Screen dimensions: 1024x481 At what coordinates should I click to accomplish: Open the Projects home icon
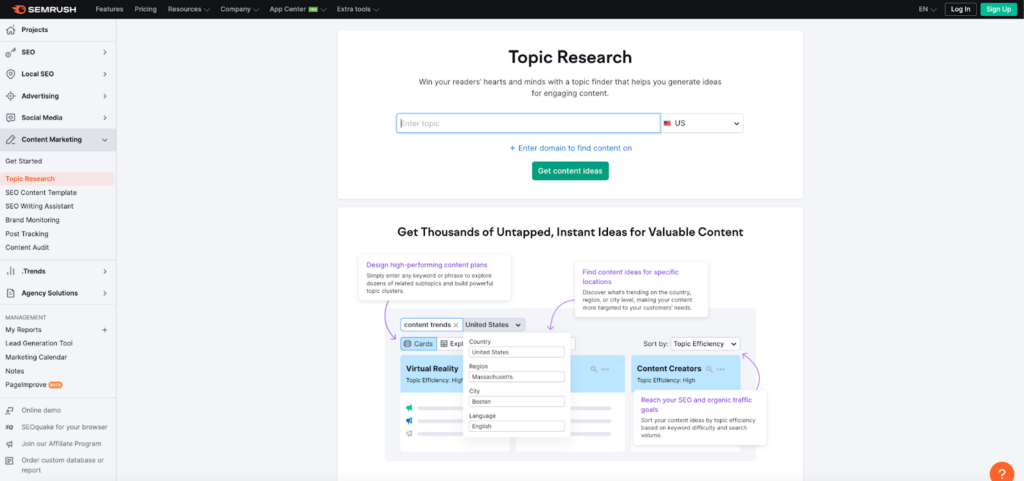pyautogui.click(x=10, y=30)
